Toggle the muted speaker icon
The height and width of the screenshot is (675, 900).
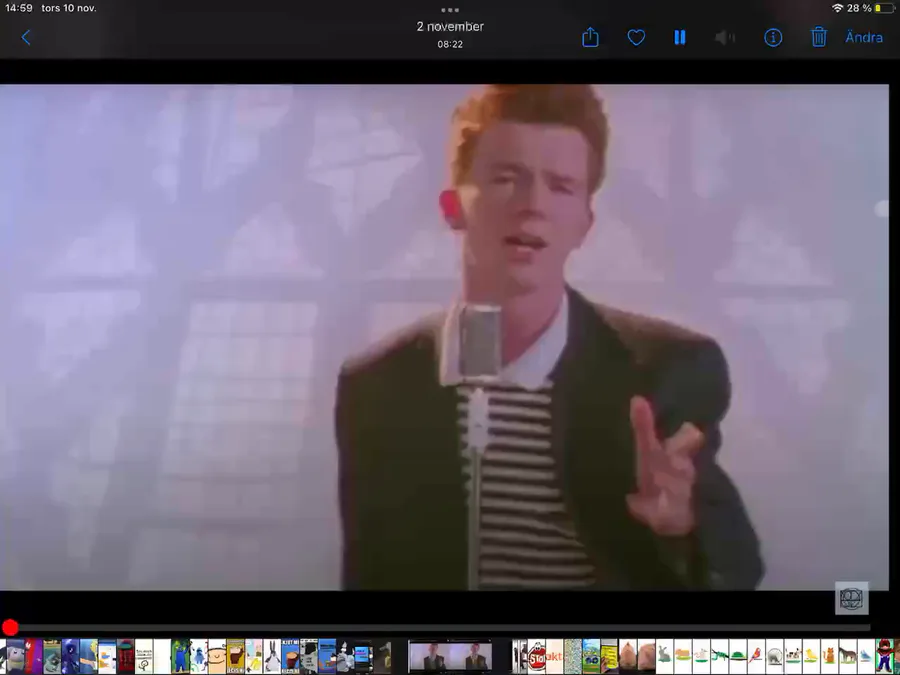pyautogui.click(x=725, y=38)
